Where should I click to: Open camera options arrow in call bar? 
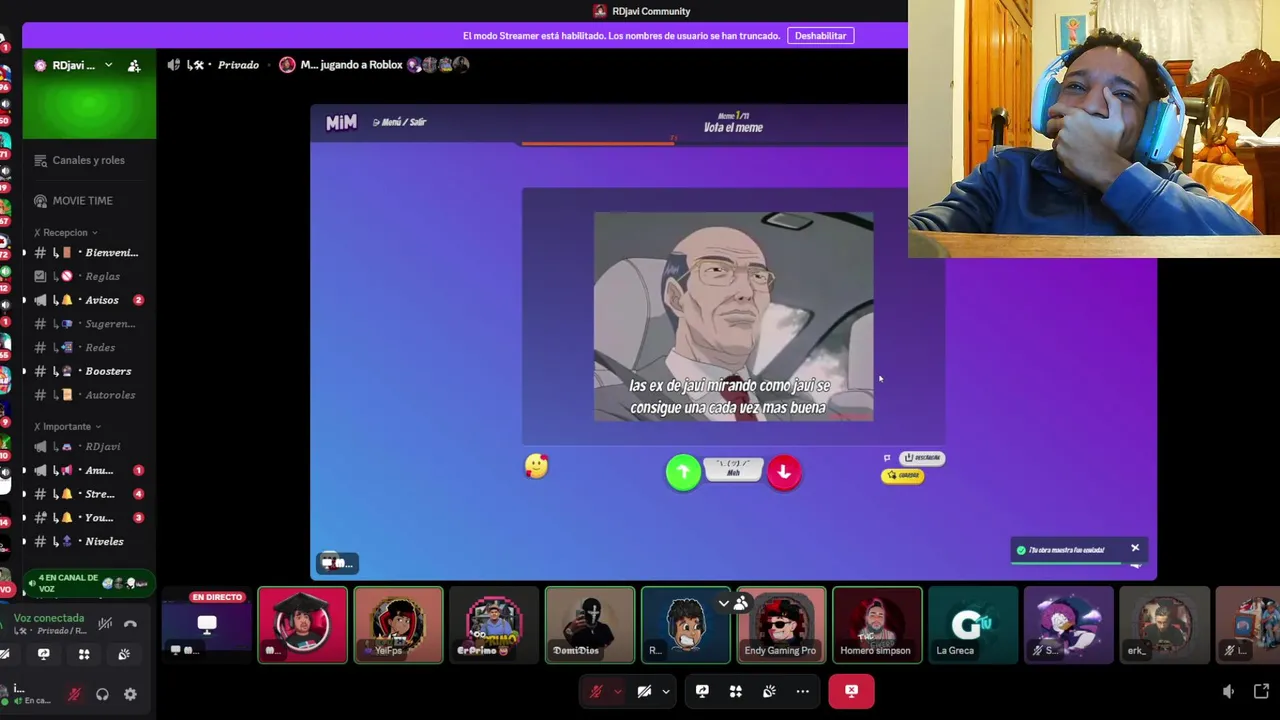click(665, 691)
